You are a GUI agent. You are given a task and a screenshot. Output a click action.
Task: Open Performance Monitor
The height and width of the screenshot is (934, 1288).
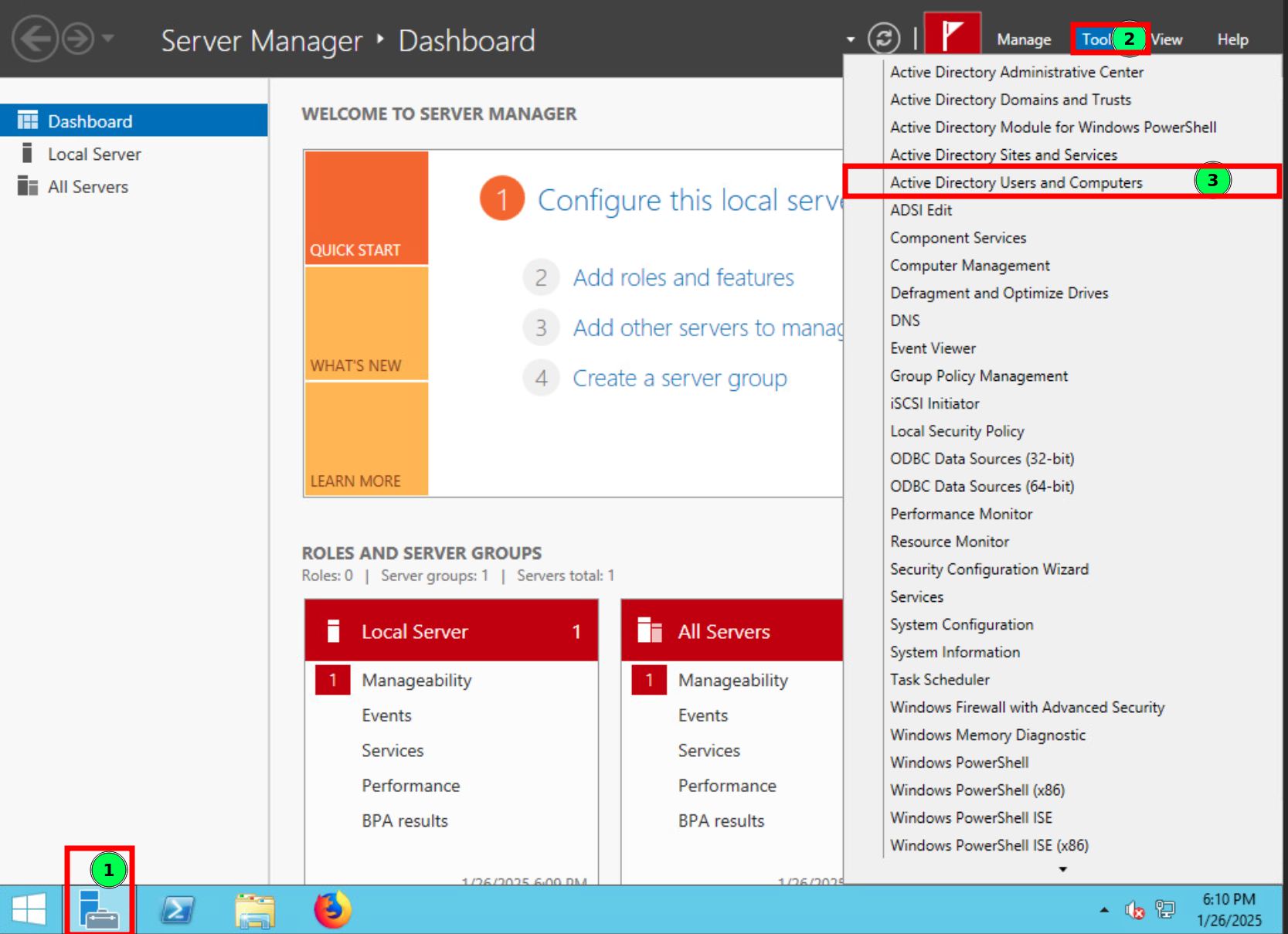coord(1063,515)
